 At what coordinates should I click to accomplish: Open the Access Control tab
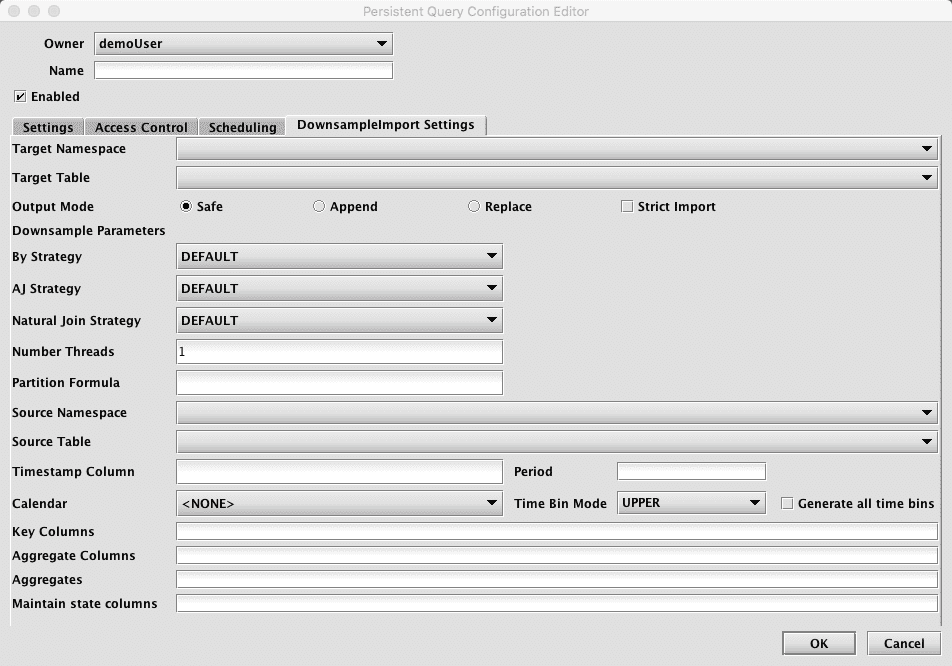141,127
